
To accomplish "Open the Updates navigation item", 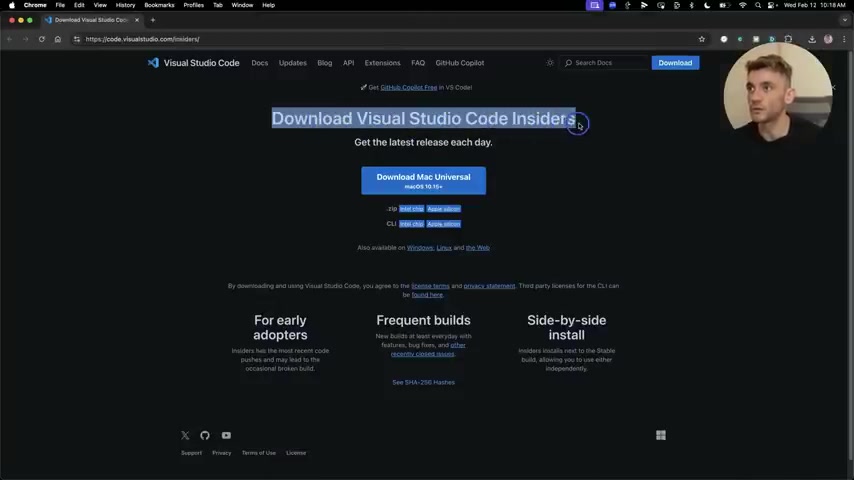I will point(292,63).
